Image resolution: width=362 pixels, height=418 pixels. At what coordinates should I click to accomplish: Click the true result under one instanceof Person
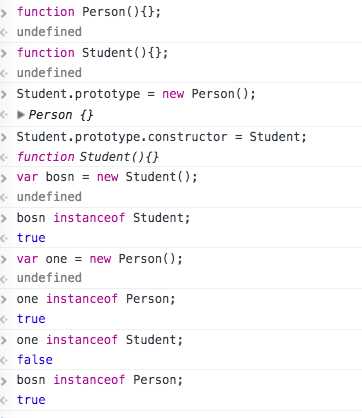click(31, 319)
